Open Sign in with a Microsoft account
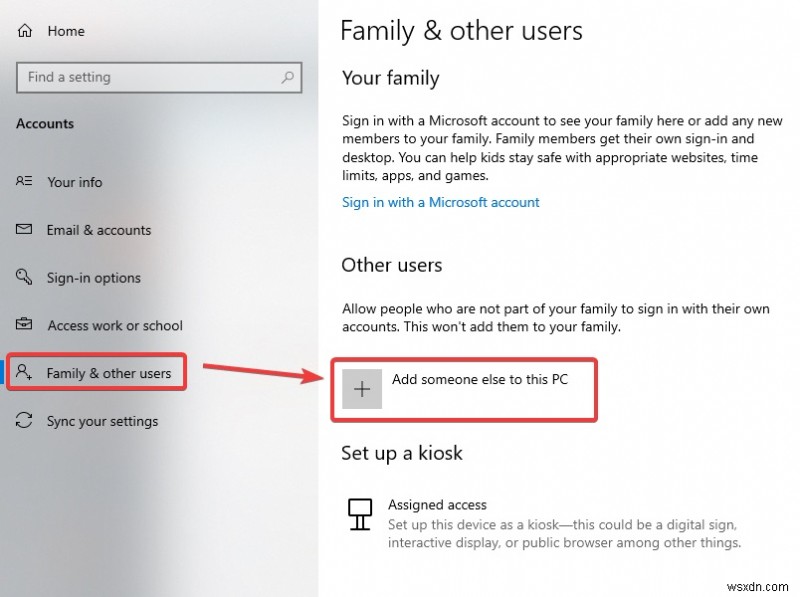The width and height of the screenshot is (800, 597). [x=441, y=201]
